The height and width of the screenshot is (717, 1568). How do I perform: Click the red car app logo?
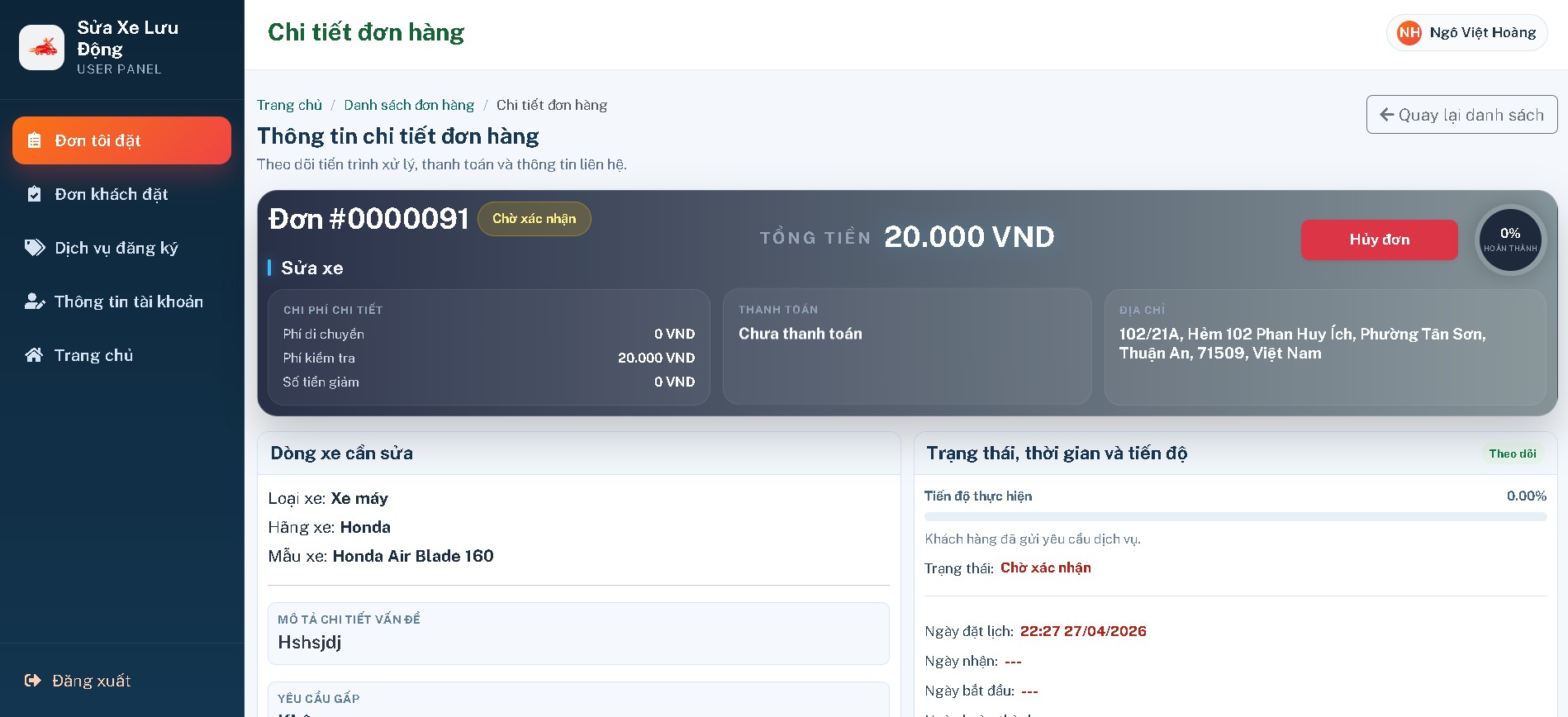point(42,47)
